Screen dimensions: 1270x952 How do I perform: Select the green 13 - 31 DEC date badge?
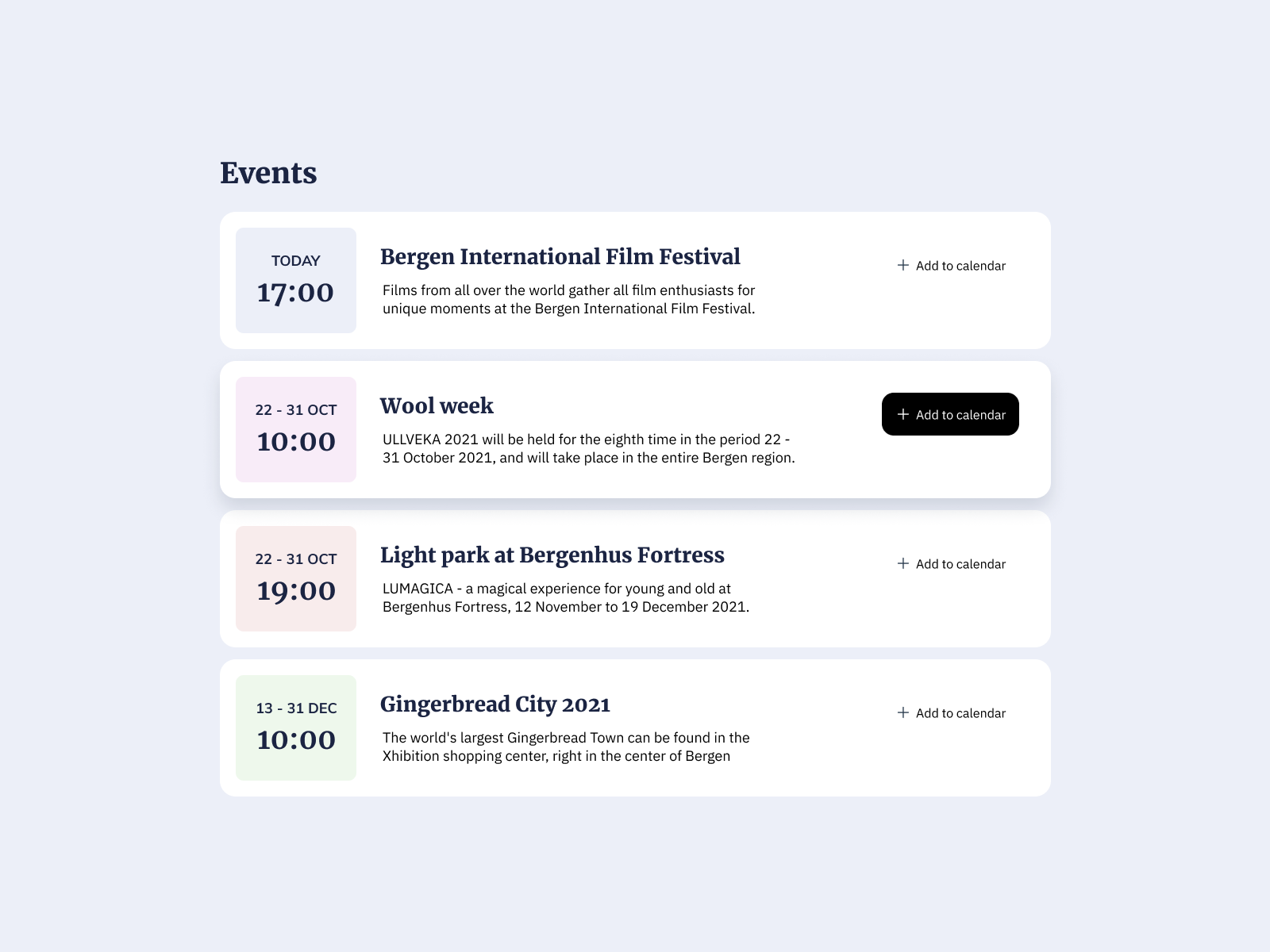pos(295,726)
